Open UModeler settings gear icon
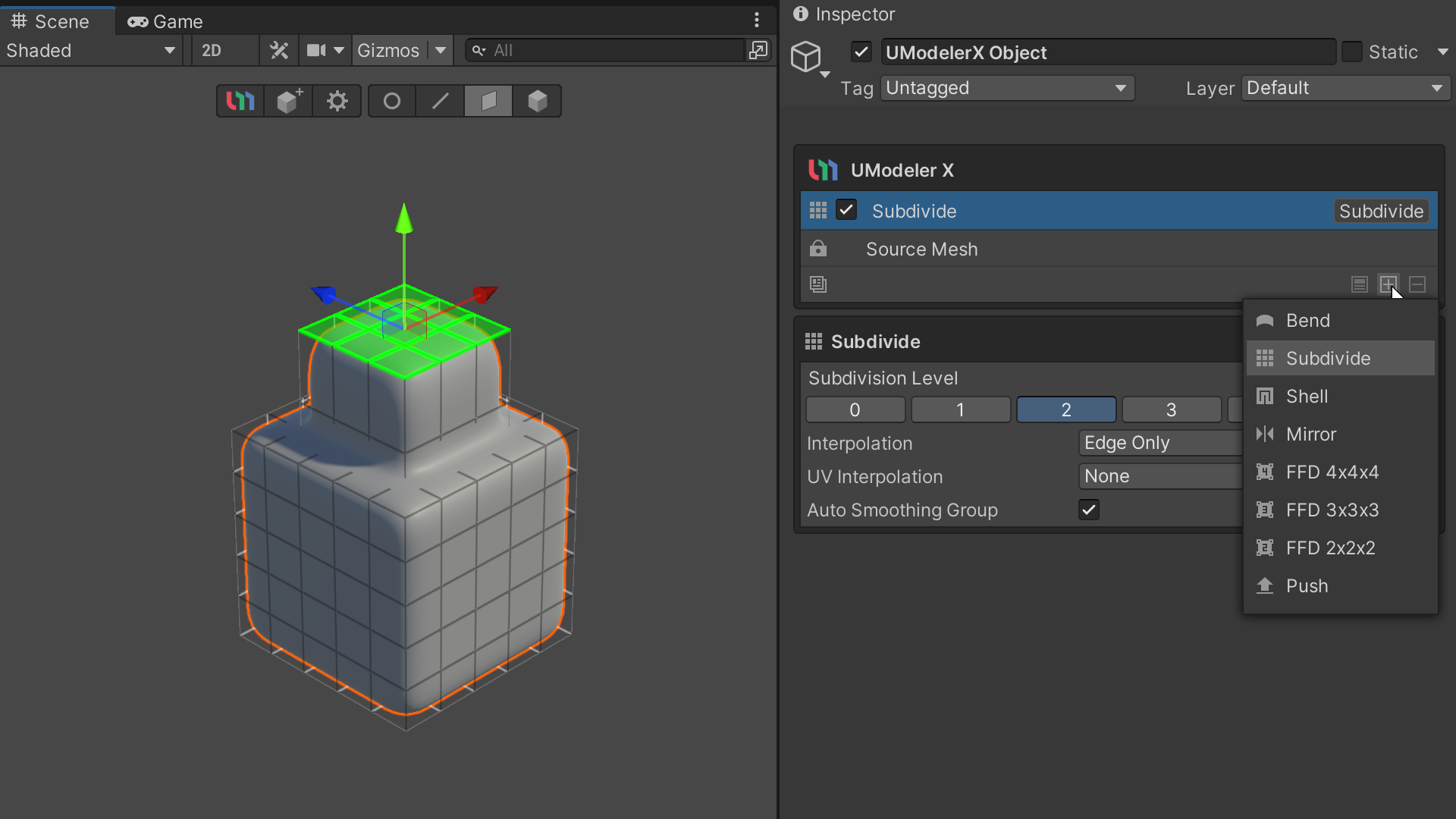The height and width of the screenshot is (819, 1456). coord(337,101)
